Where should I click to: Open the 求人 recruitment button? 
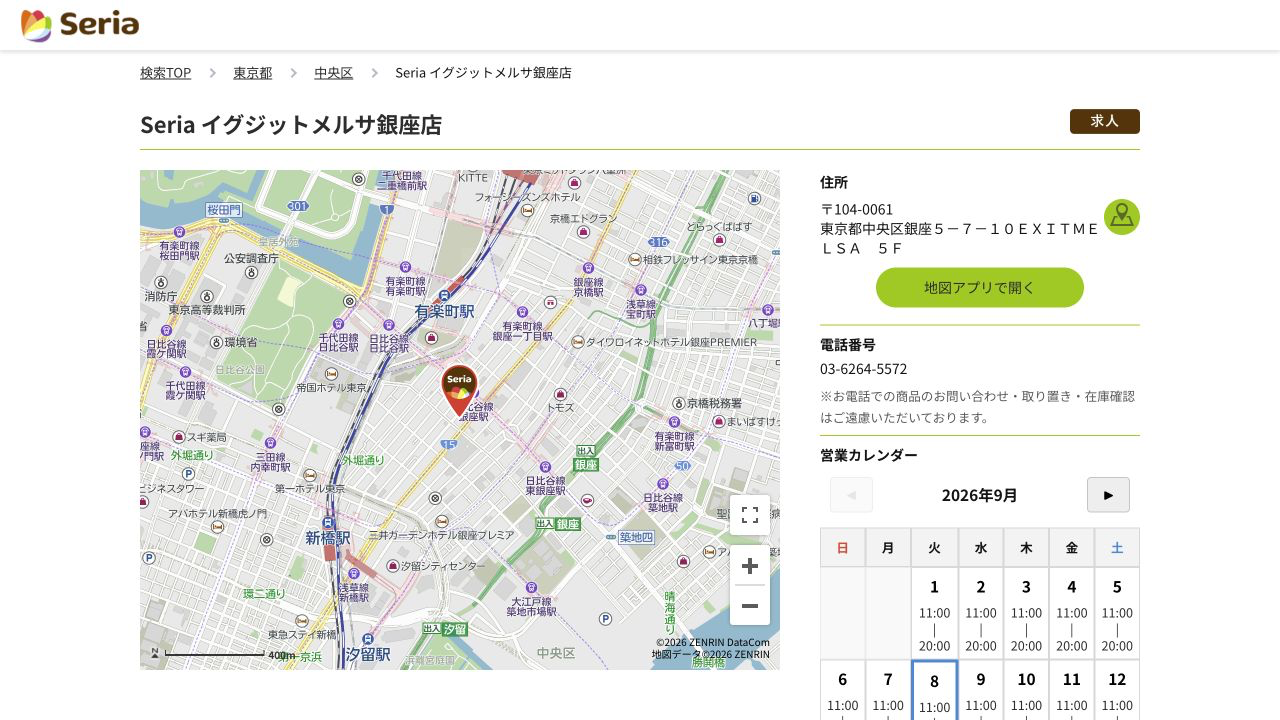point(1105,121)
